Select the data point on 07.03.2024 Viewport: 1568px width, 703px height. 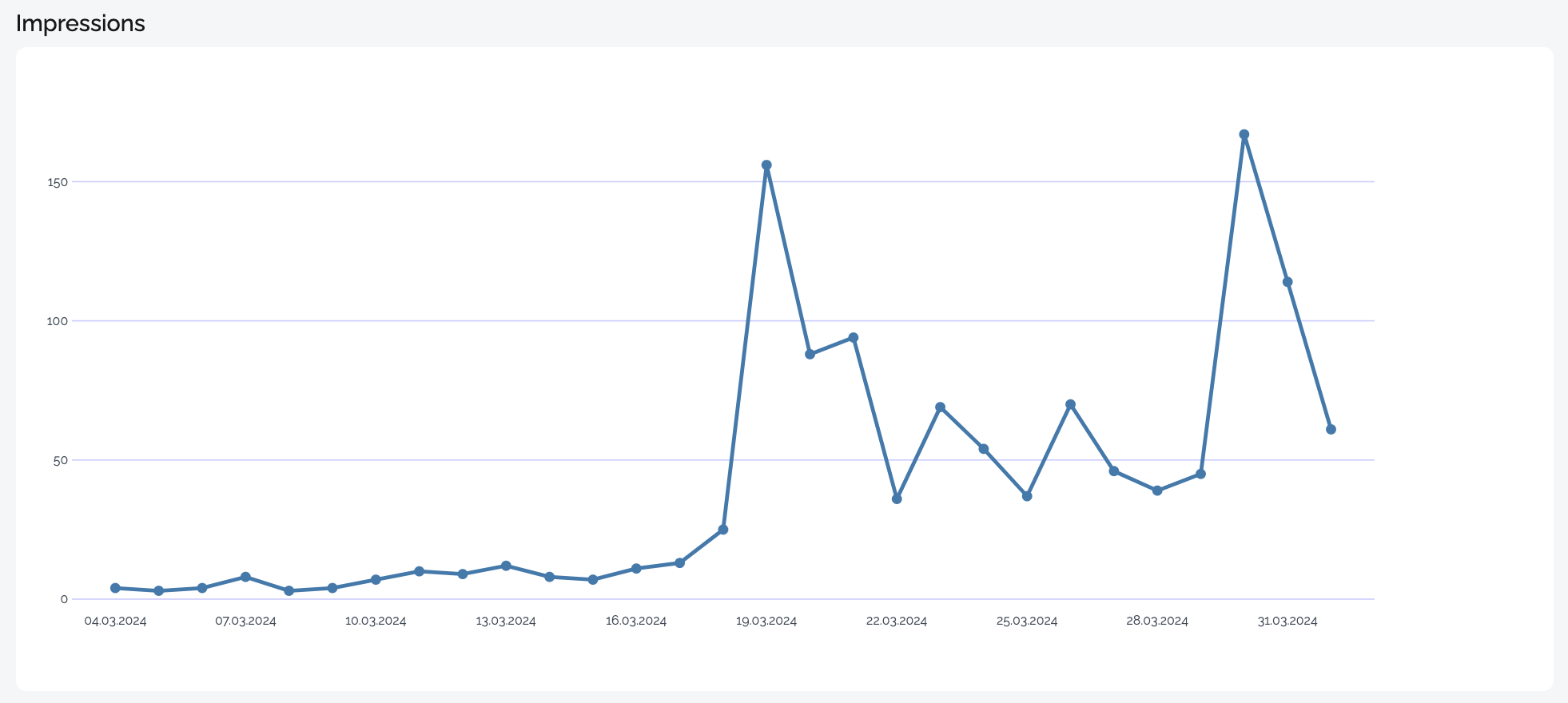[x=245, y=577]
